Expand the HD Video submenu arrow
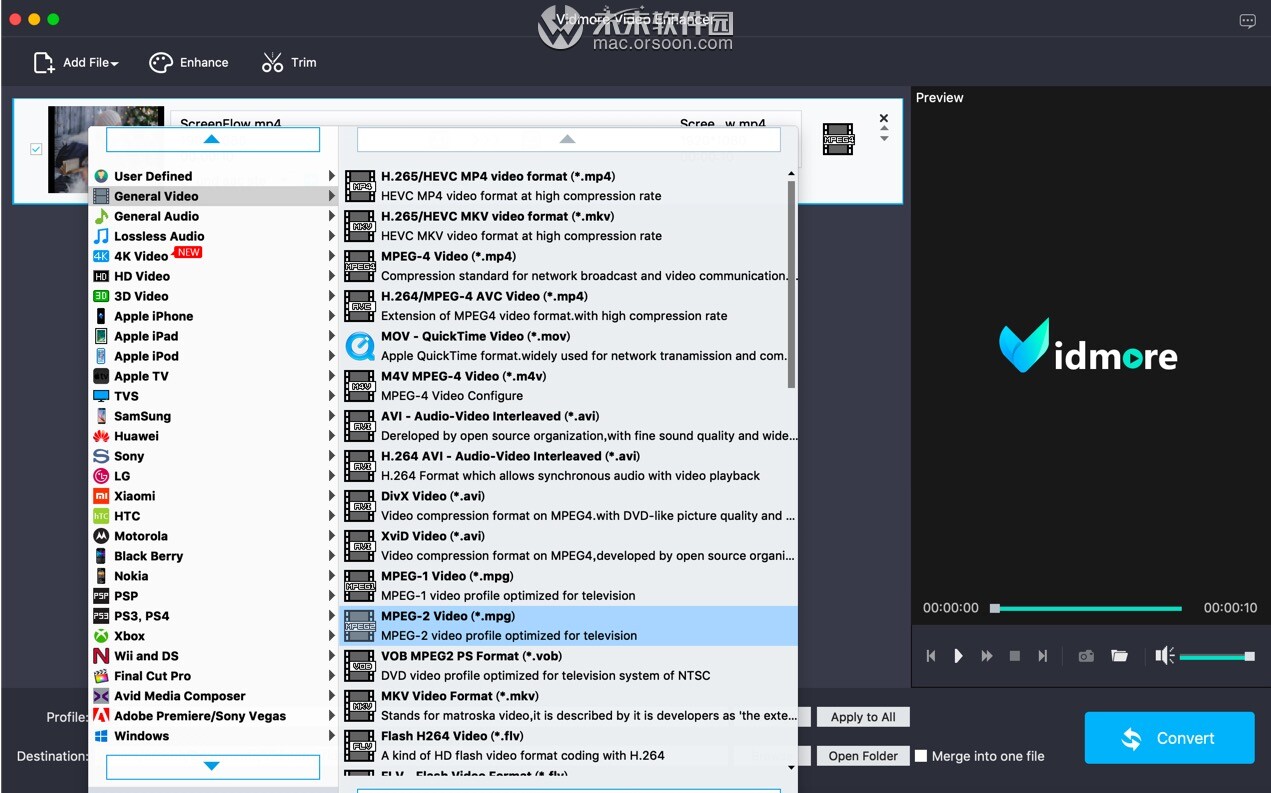Image resolution: width=1271 pixels, height=793 pixels. 332,276
